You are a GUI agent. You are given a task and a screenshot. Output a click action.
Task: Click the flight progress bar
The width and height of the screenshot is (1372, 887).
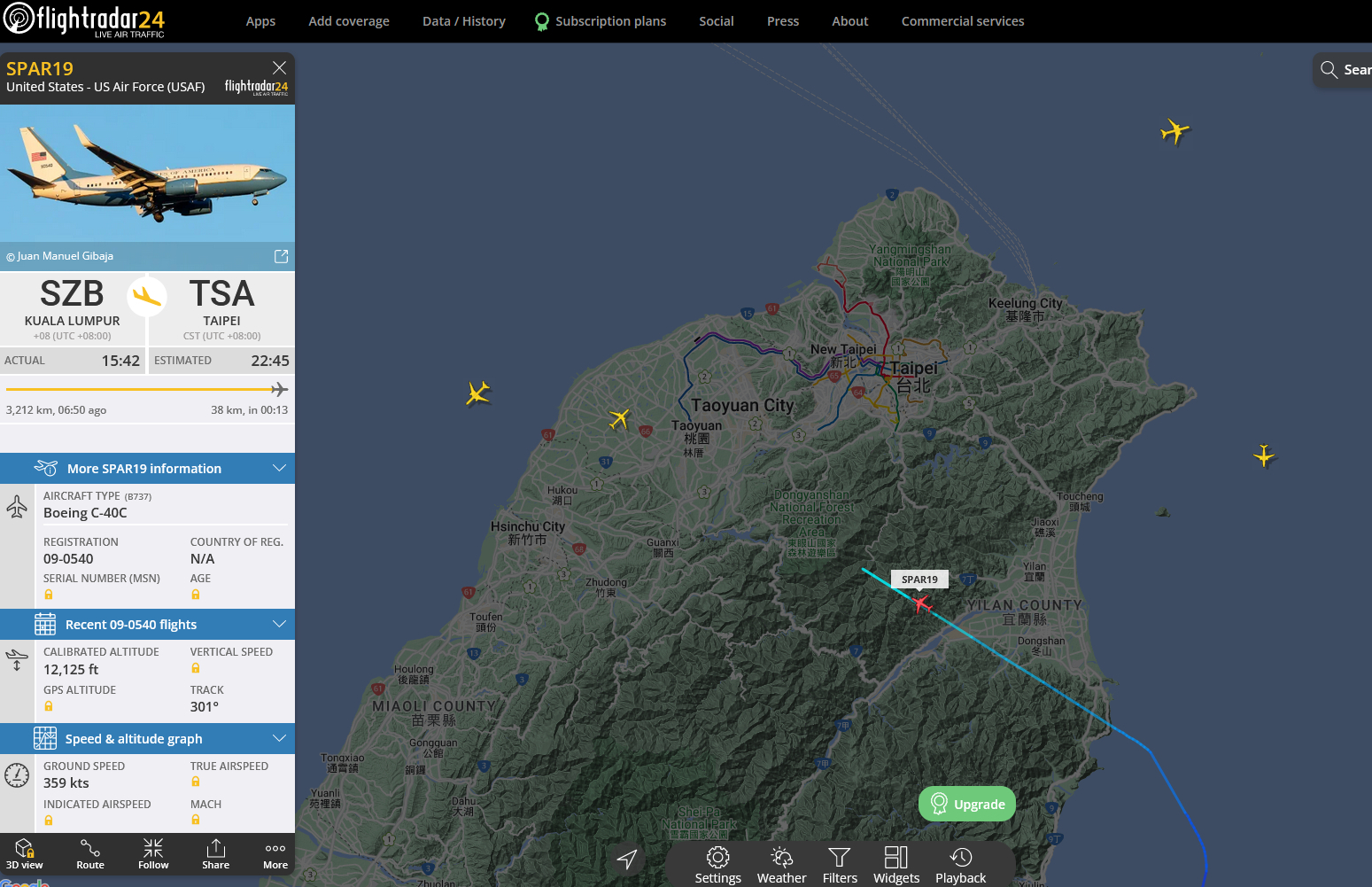[147, 389]
